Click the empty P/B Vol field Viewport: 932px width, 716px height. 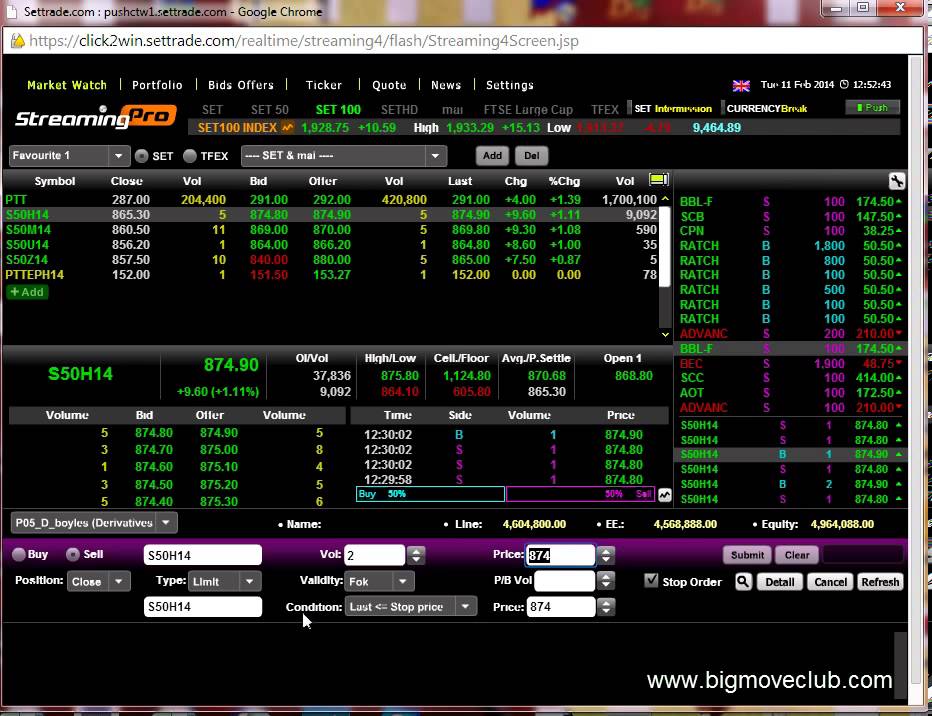pos(564,581)
